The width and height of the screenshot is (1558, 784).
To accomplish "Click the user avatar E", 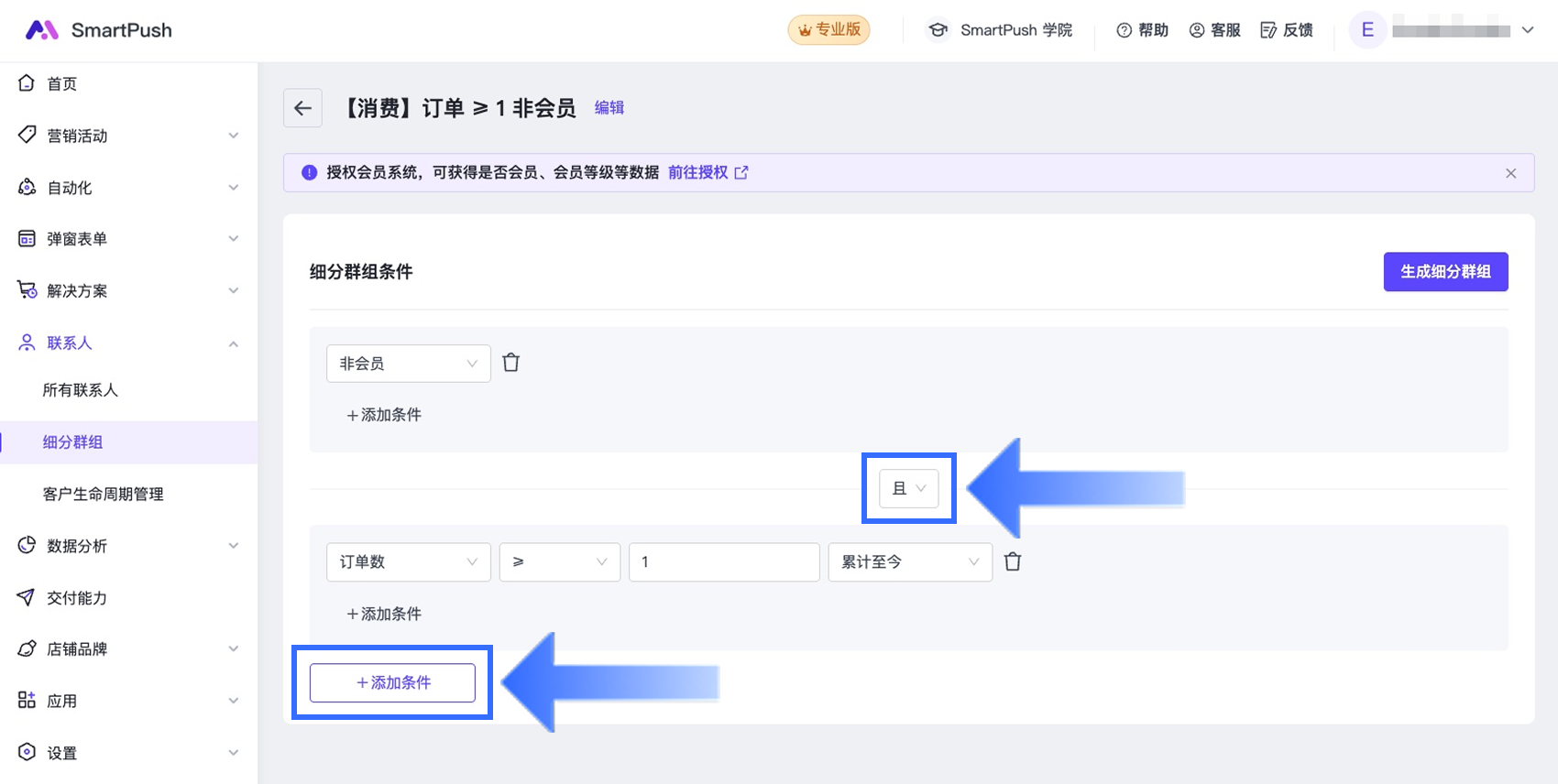I will tap(1367, 30).
